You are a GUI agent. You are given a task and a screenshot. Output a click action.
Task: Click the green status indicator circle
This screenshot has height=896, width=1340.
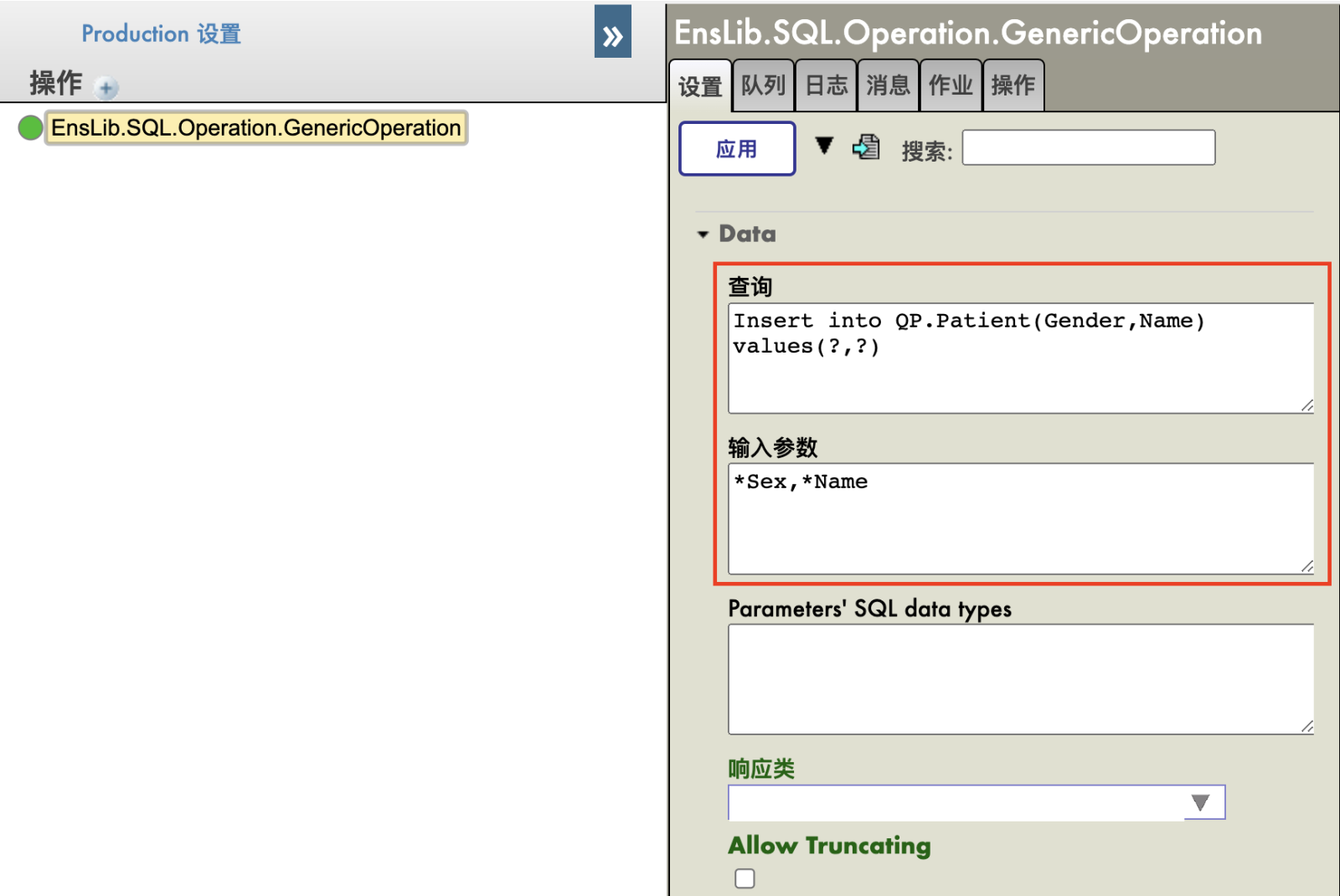click(30, 128)
